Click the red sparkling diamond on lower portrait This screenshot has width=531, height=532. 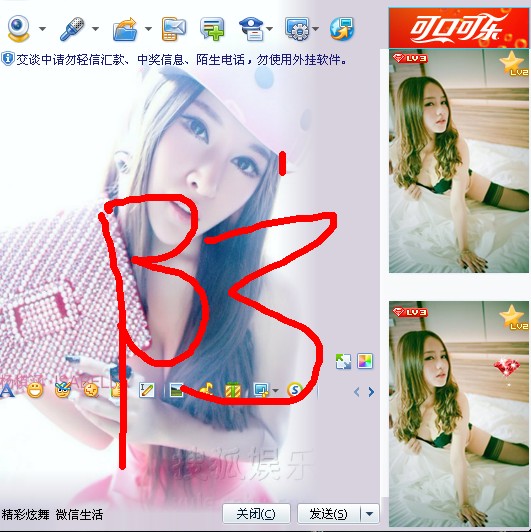(507, 368)
